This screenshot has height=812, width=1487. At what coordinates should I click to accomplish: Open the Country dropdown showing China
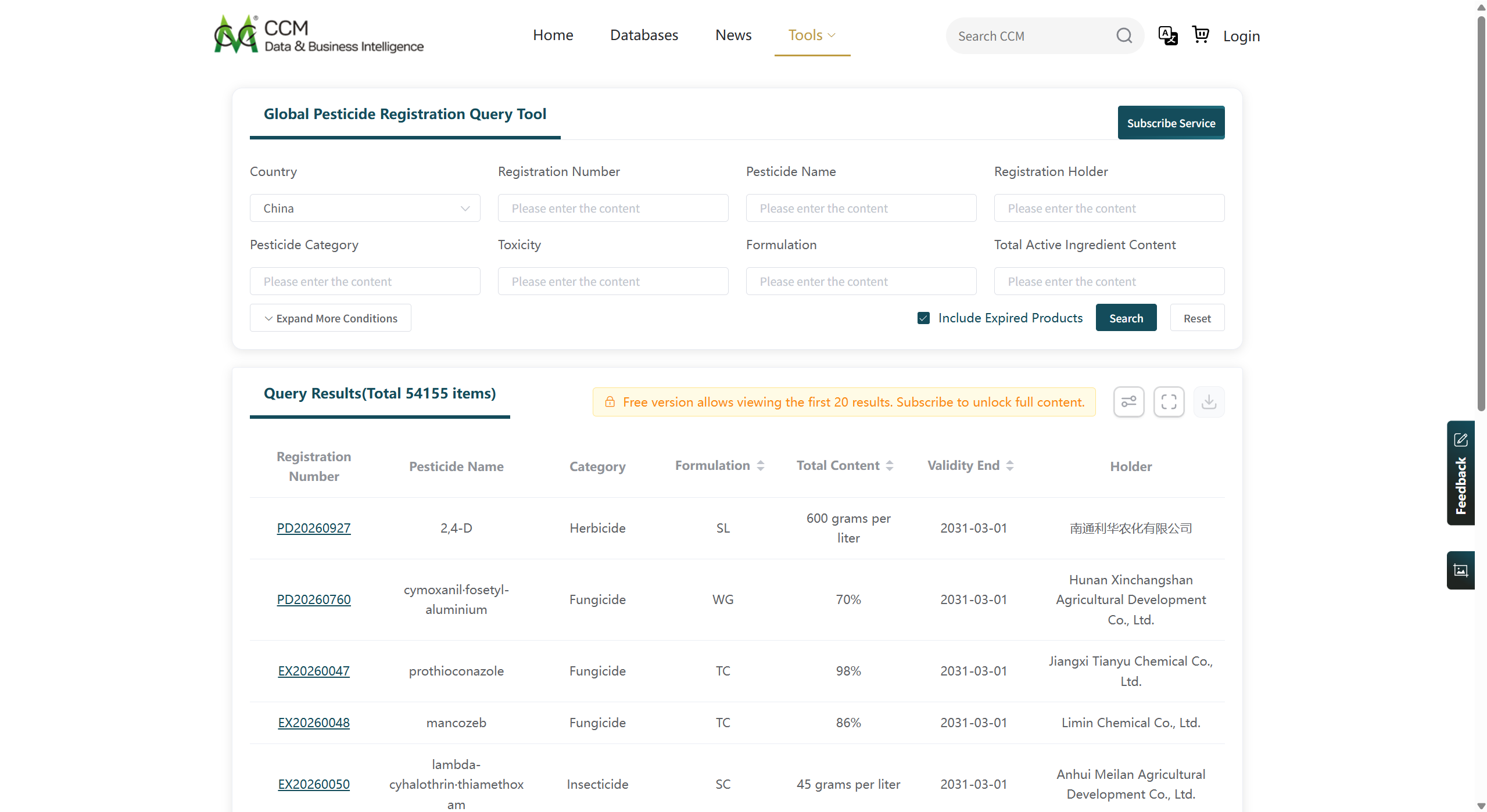pyautogui.click(x=365, y=209)
